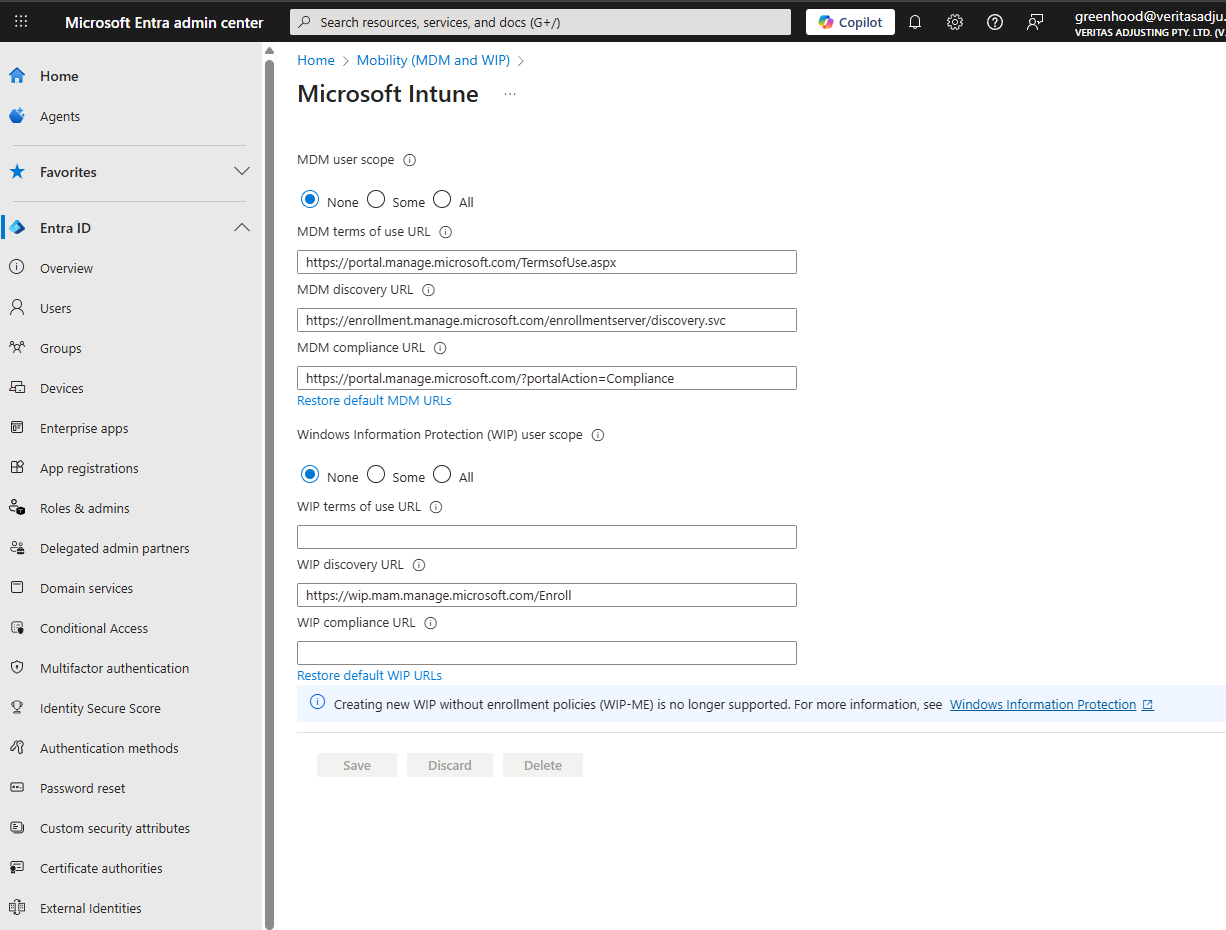Open the app launcher waffle icon
The image size is (1226, 930).
tap(21, 22)
